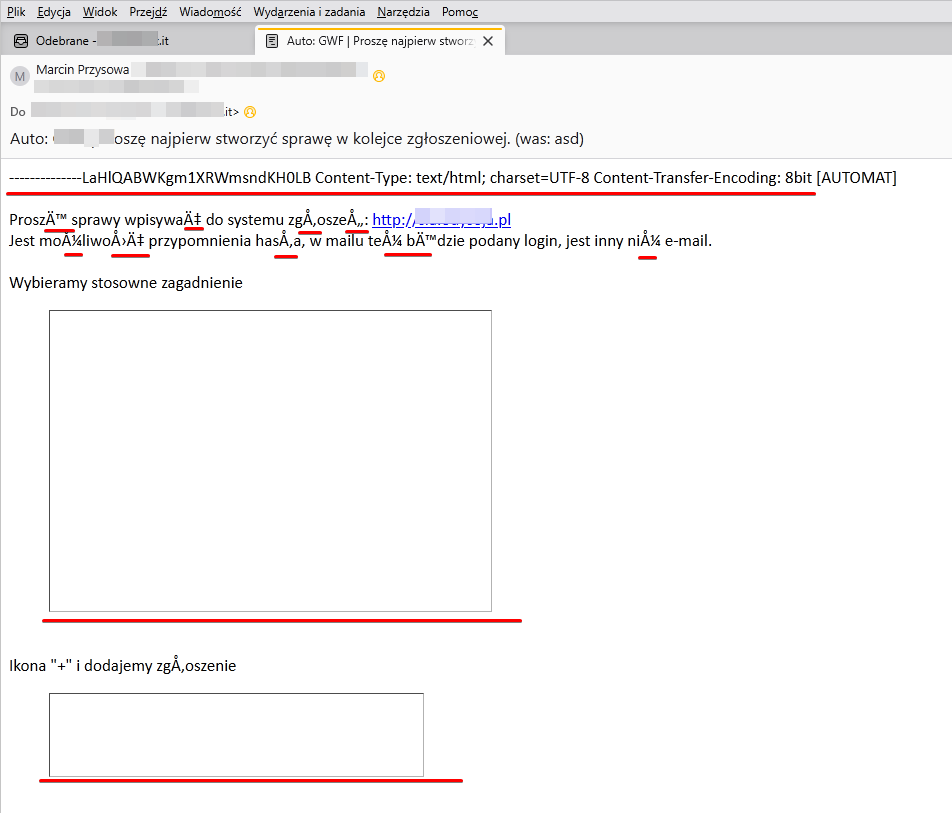The width and height of the screenshot is (952, 813).
Task: Open the Narzędzia menu
Action: pyautogui.click(x=403, y=12)
